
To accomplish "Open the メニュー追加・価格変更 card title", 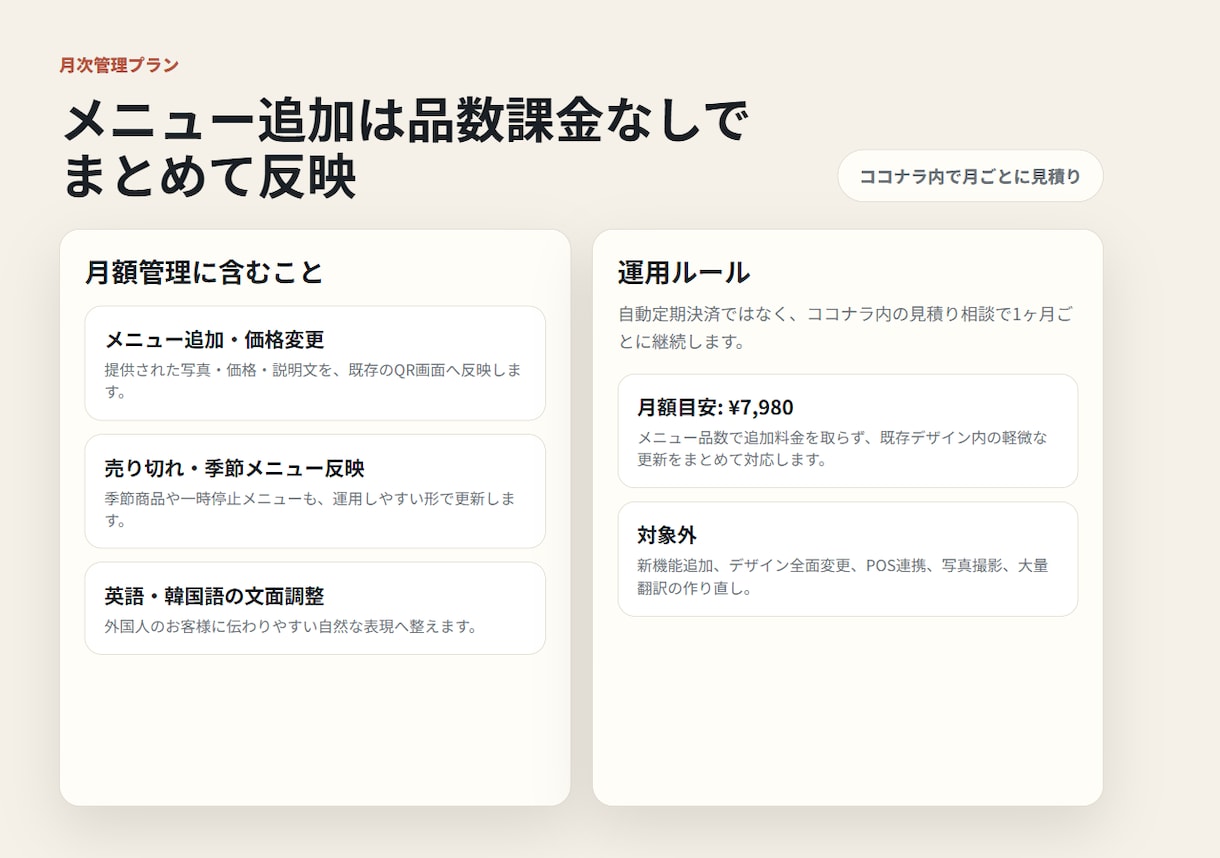I will tap(214, 339).
